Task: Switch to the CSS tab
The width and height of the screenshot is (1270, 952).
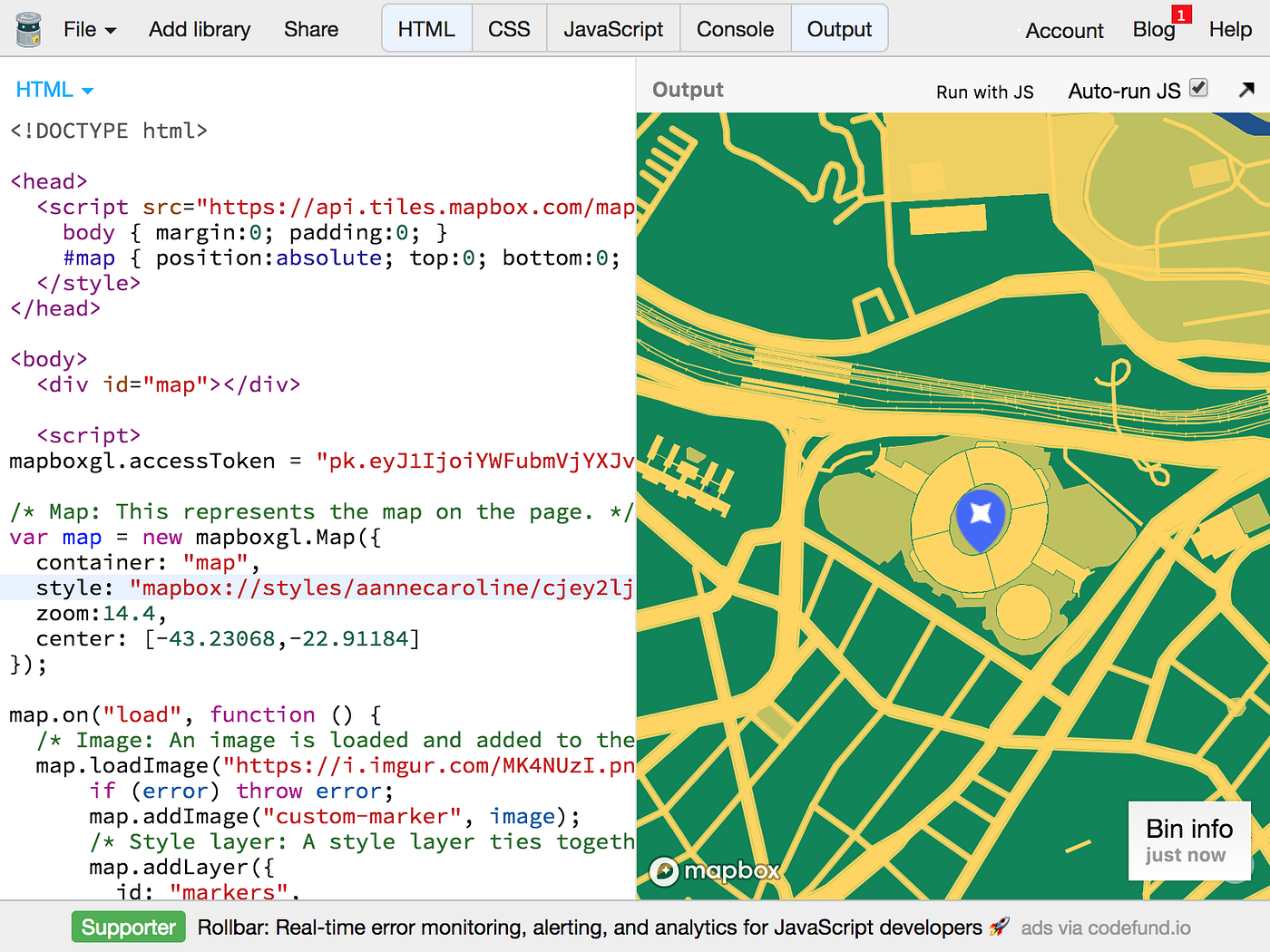Action: pos(509,28)
